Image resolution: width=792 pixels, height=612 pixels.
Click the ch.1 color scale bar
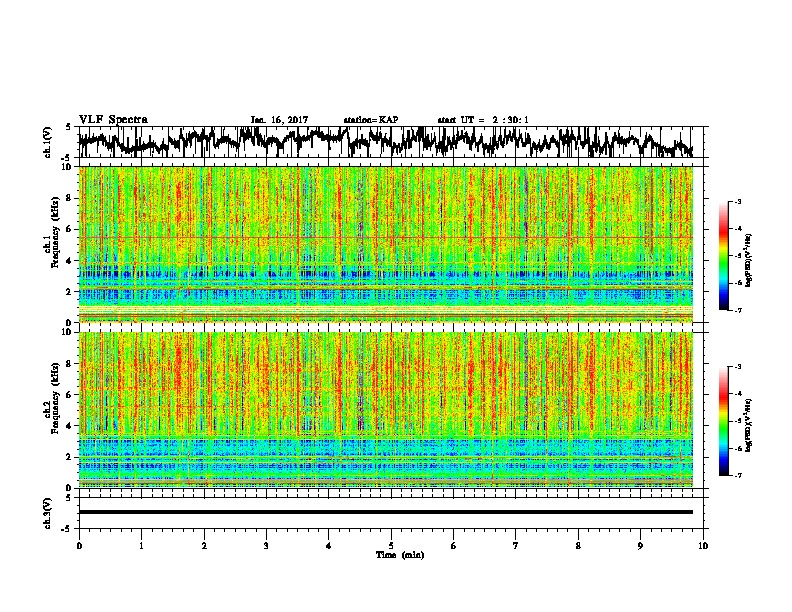tap(723, 256)
